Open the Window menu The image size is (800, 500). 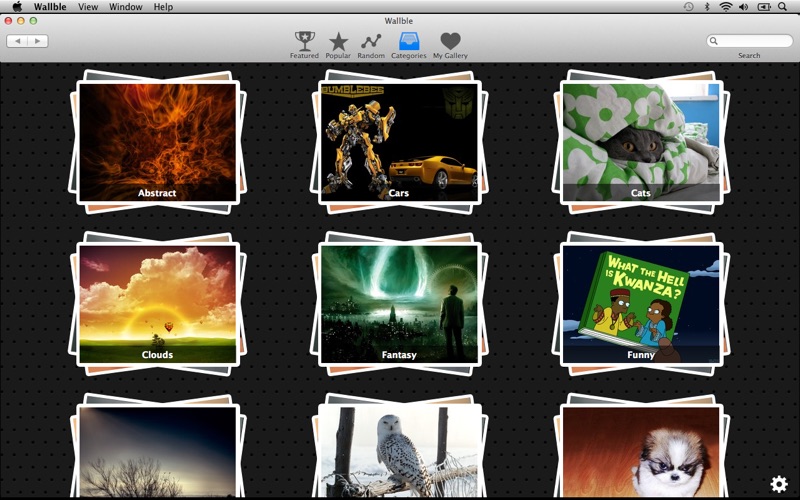click(x=125, y=7)
